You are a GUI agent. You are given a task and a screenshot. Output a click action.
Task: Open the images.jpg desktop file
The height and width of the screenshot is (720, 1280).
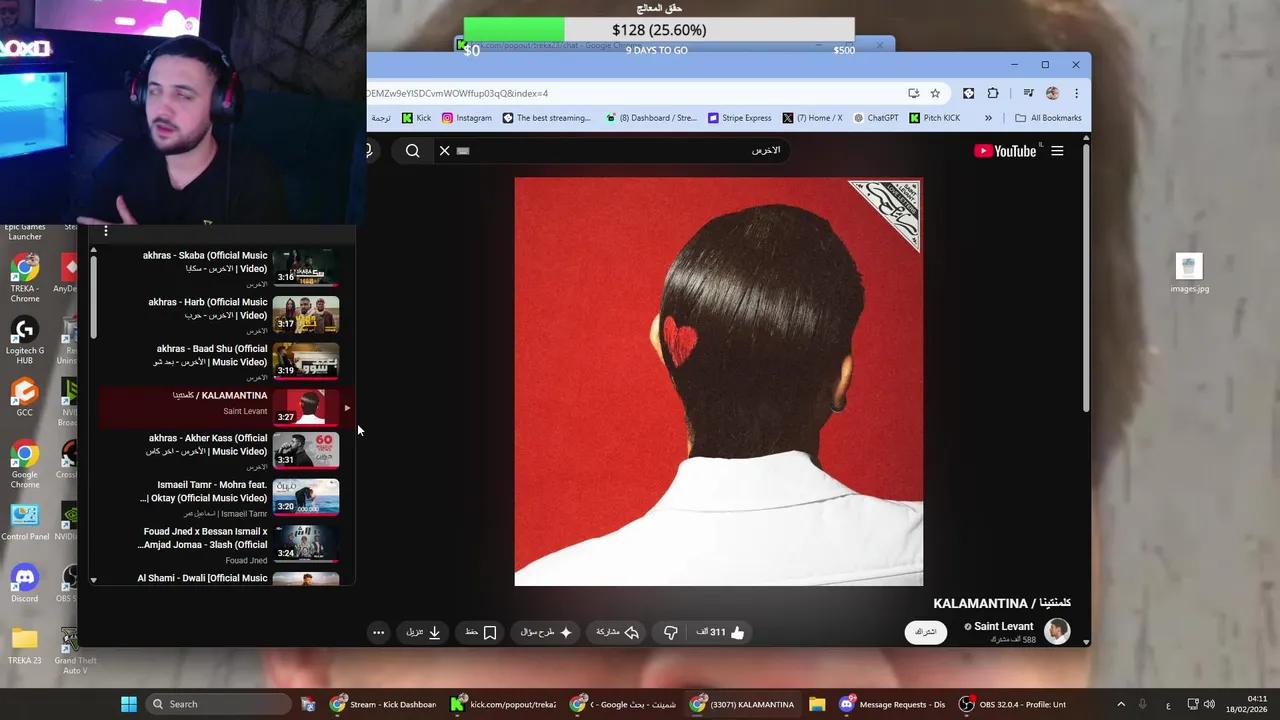(1189, 274)
